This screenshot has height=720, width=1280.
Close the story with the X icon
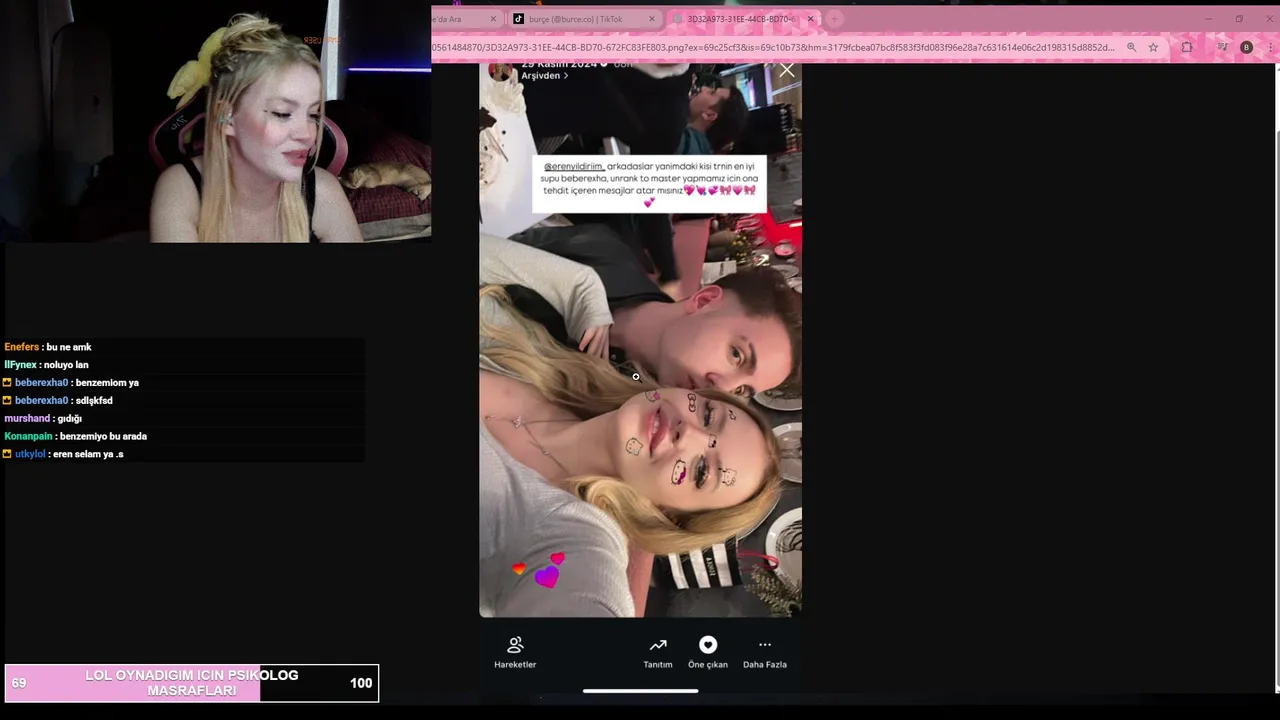pos(787,70)
